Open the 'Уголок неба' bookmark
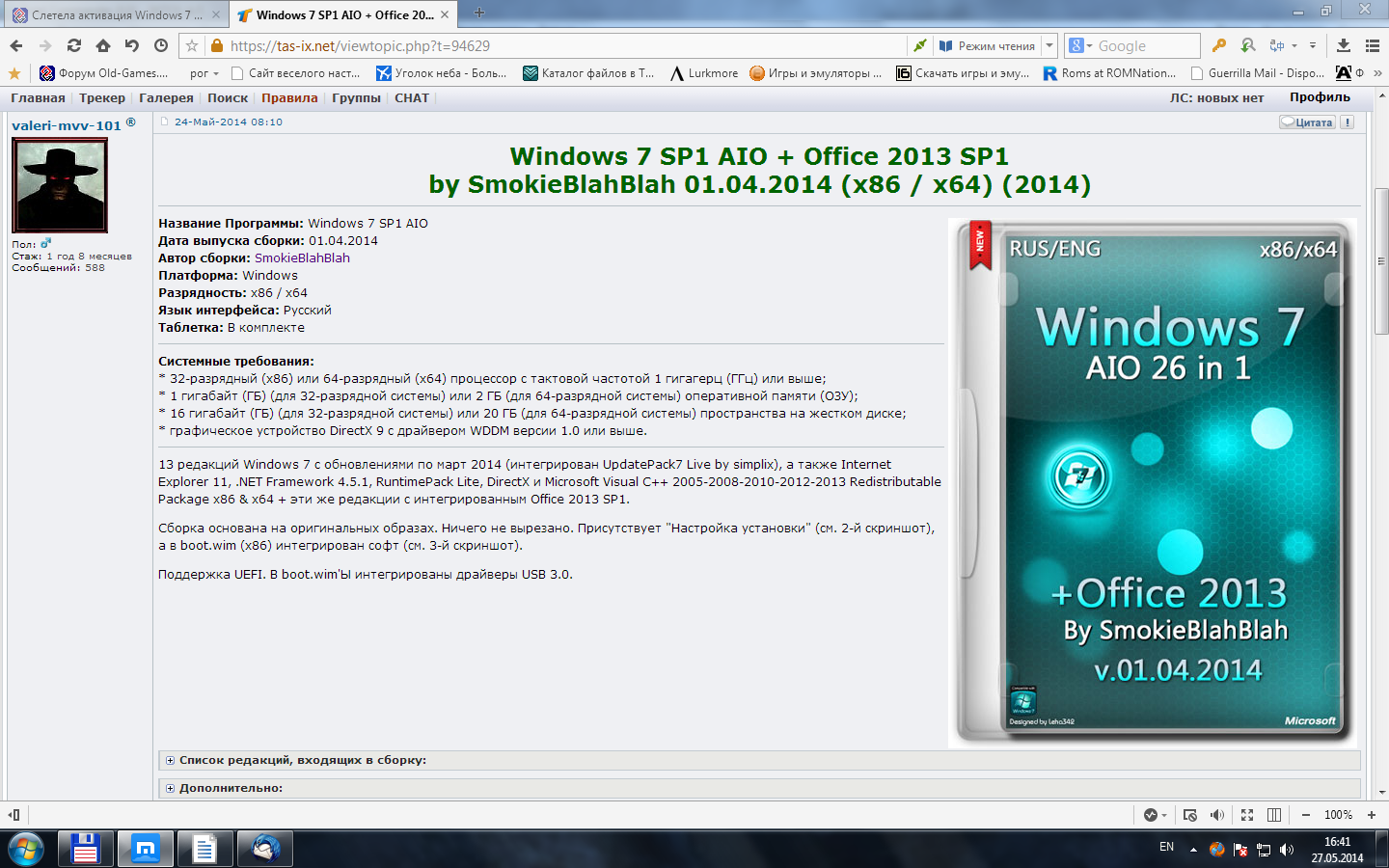The height and width of the screenshot is (868, 1389). [x=442, y=73]
